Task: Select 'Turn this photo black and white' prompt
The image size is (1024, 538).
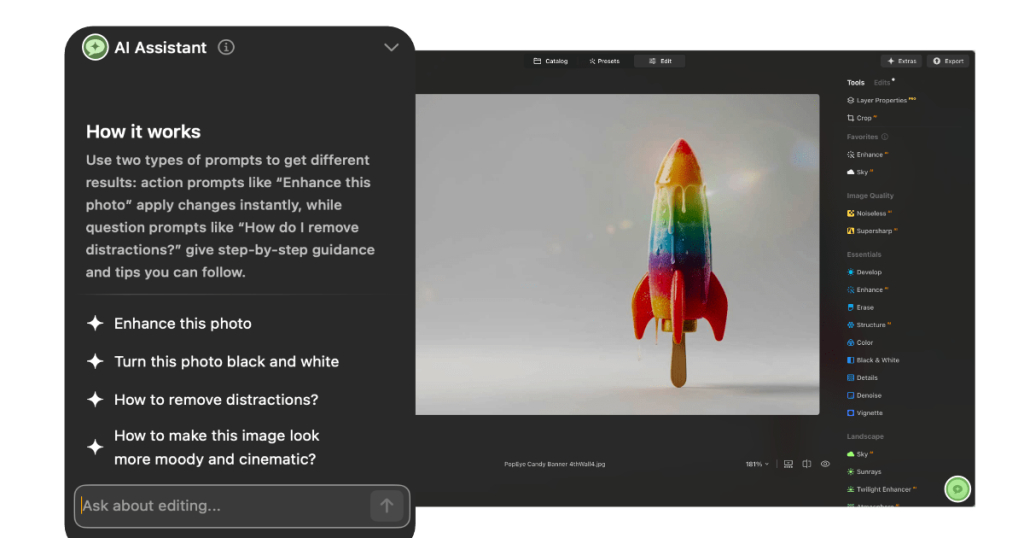Action: pos(213,361)
